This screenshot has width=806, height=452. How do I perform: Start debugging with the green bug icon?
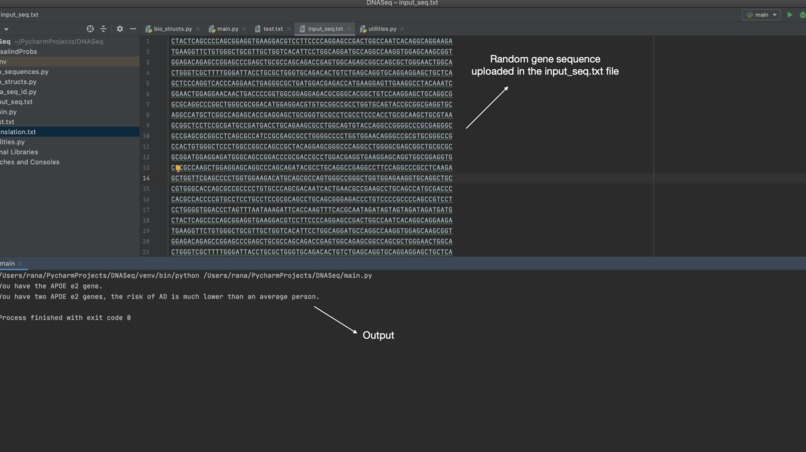click(802, 15)
